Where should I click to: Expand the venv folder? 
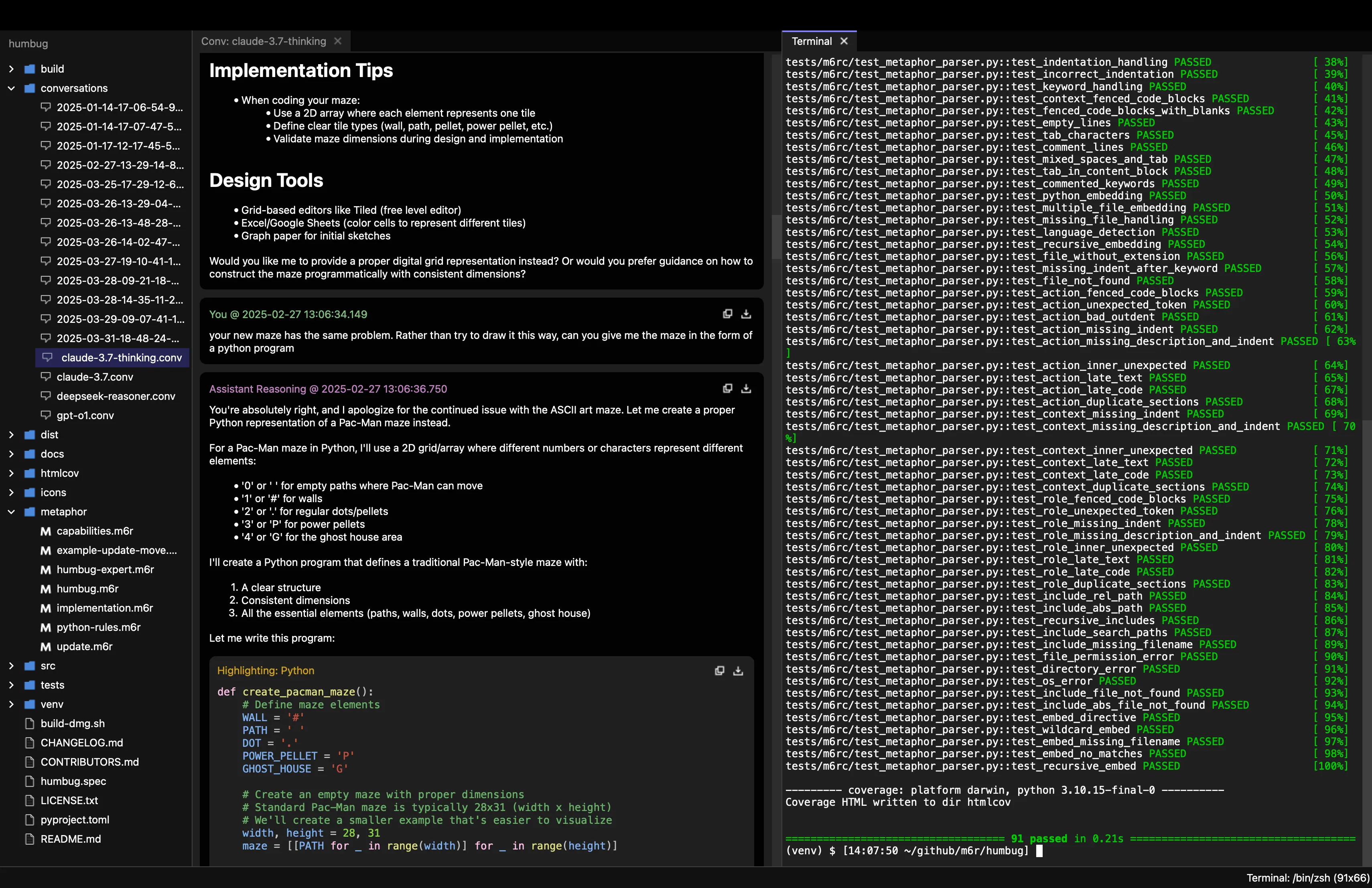point(11,704)
